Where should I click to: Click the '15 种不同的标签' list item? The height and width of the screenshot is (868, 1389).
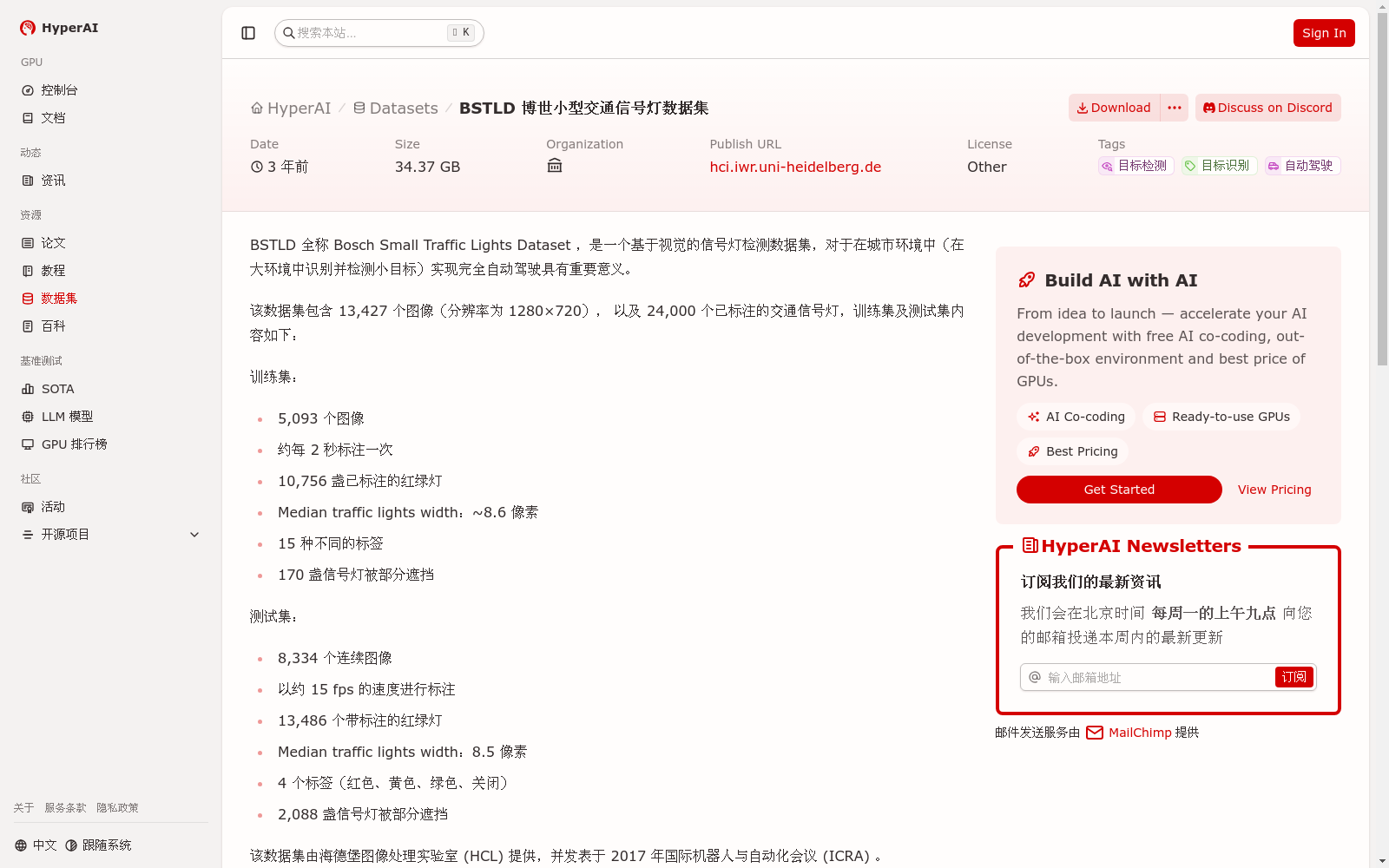(x=331, y=543)
